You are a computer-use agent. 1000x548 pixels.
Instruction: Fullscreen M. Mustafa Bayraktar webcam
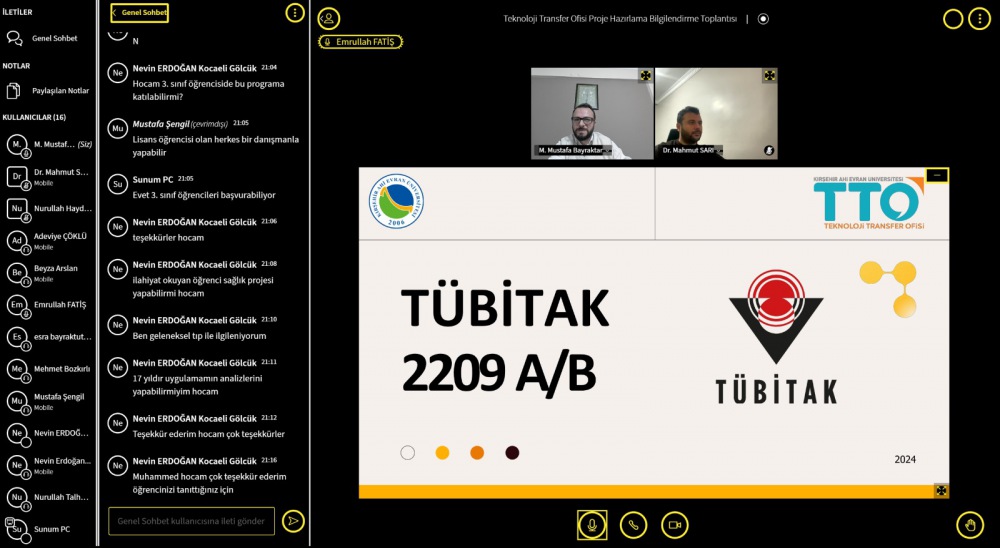coord(645,75)
